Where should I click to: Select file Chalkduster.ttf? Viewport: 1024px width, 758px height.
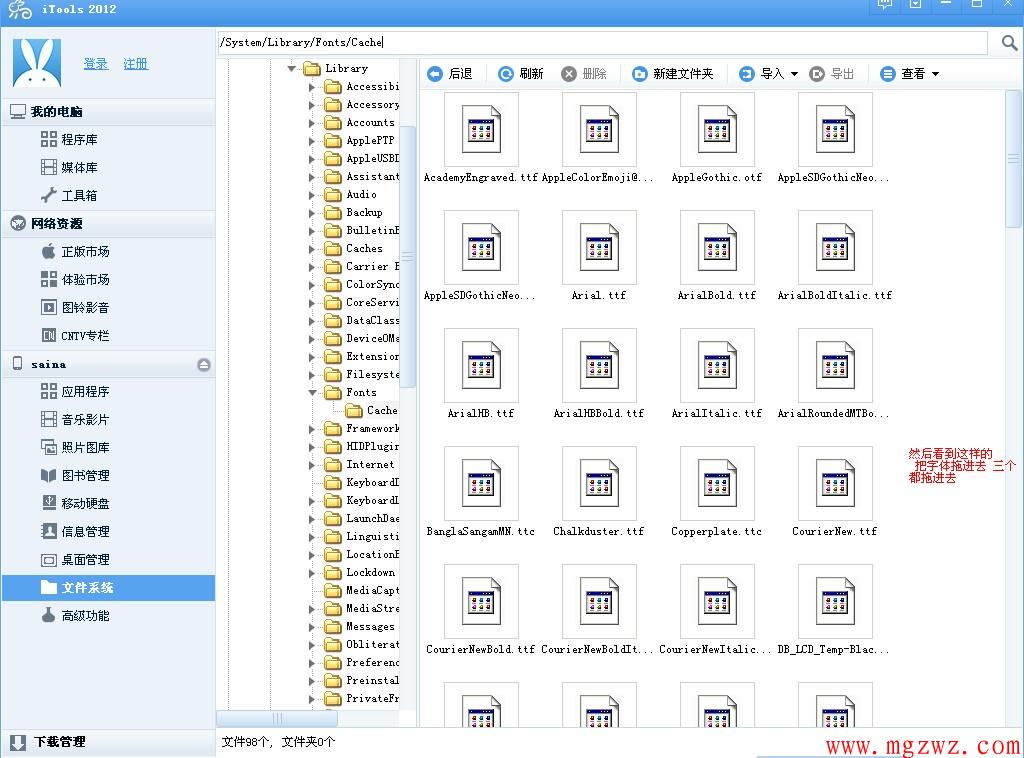pyautogui.click(x=599, y=492)
